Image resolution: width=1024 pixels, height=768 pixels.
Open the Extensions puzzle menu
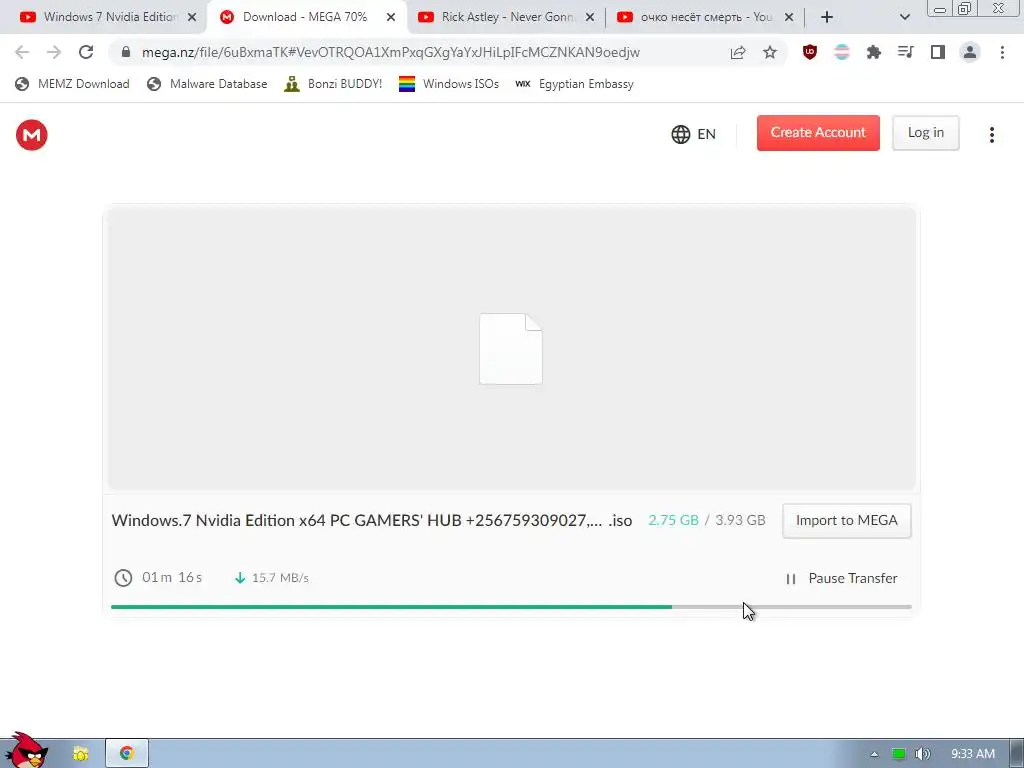pos(874,52)
